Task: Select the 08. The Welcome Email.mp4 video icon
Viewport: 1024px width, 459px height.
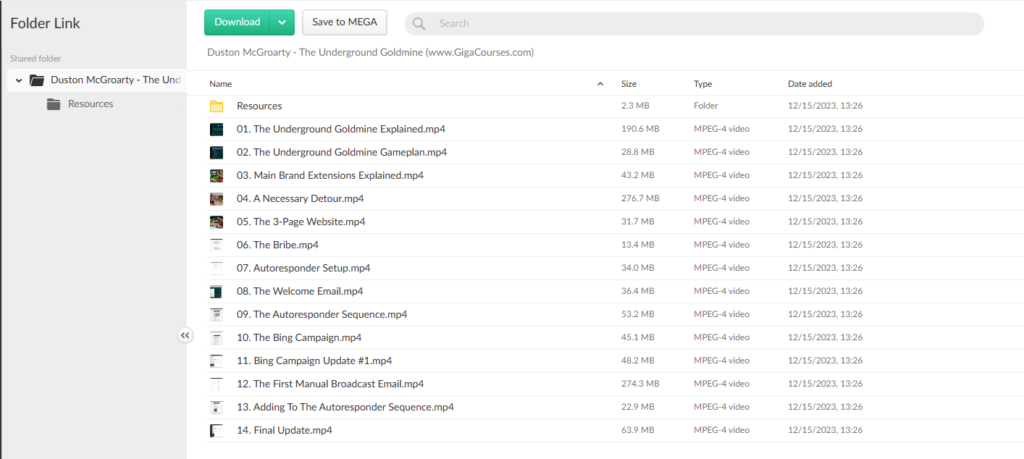Action: (x=216, y=291)
